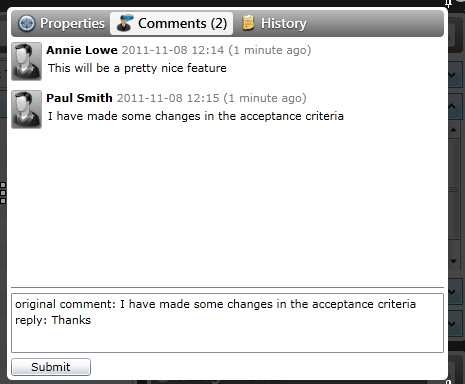Click the background scrollbar's up arrow
Viewport: 465px width, 384px height.
click(453, 130)
